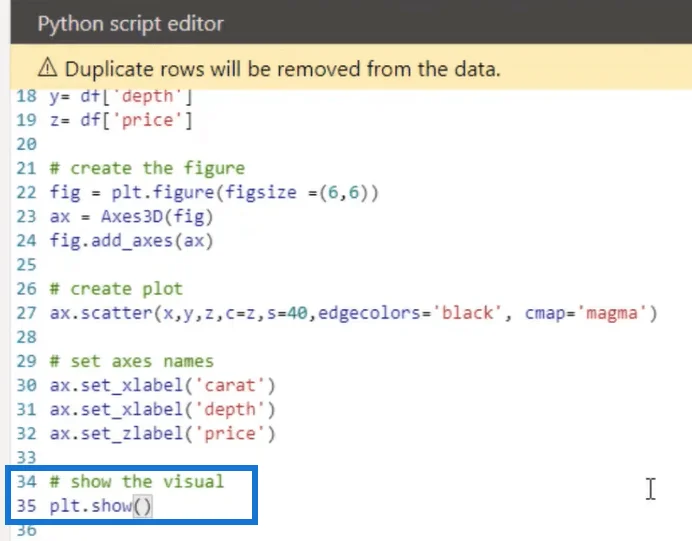Click empty line 33 in the editor
The height and width of the screenshot is (541, 692).
point(353,458)
